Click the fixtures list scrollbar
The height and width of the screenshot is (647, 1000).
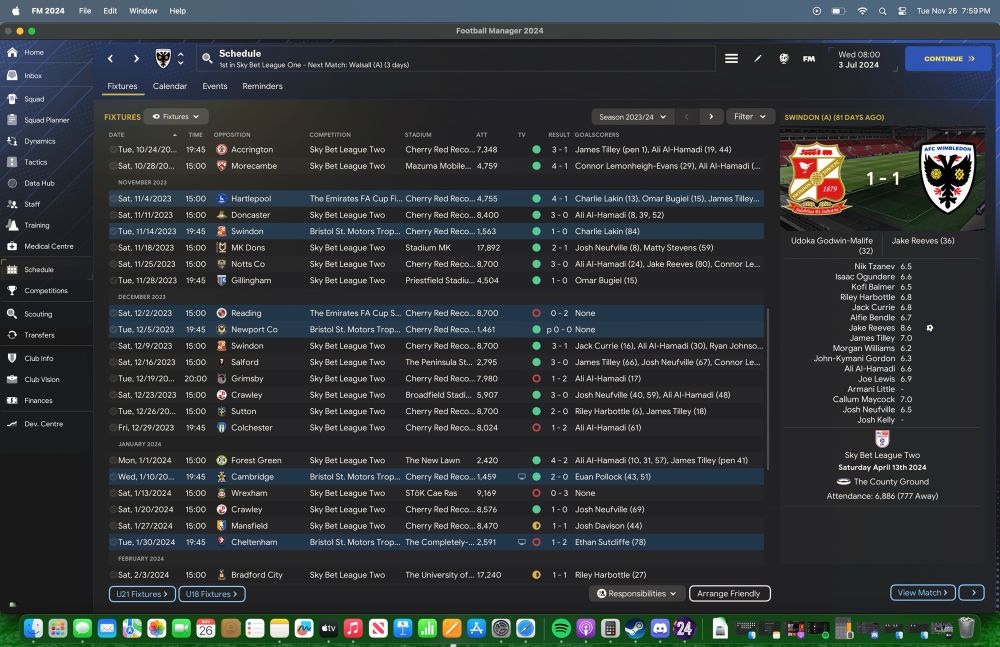pyautogui.click(x=767, y=389)
